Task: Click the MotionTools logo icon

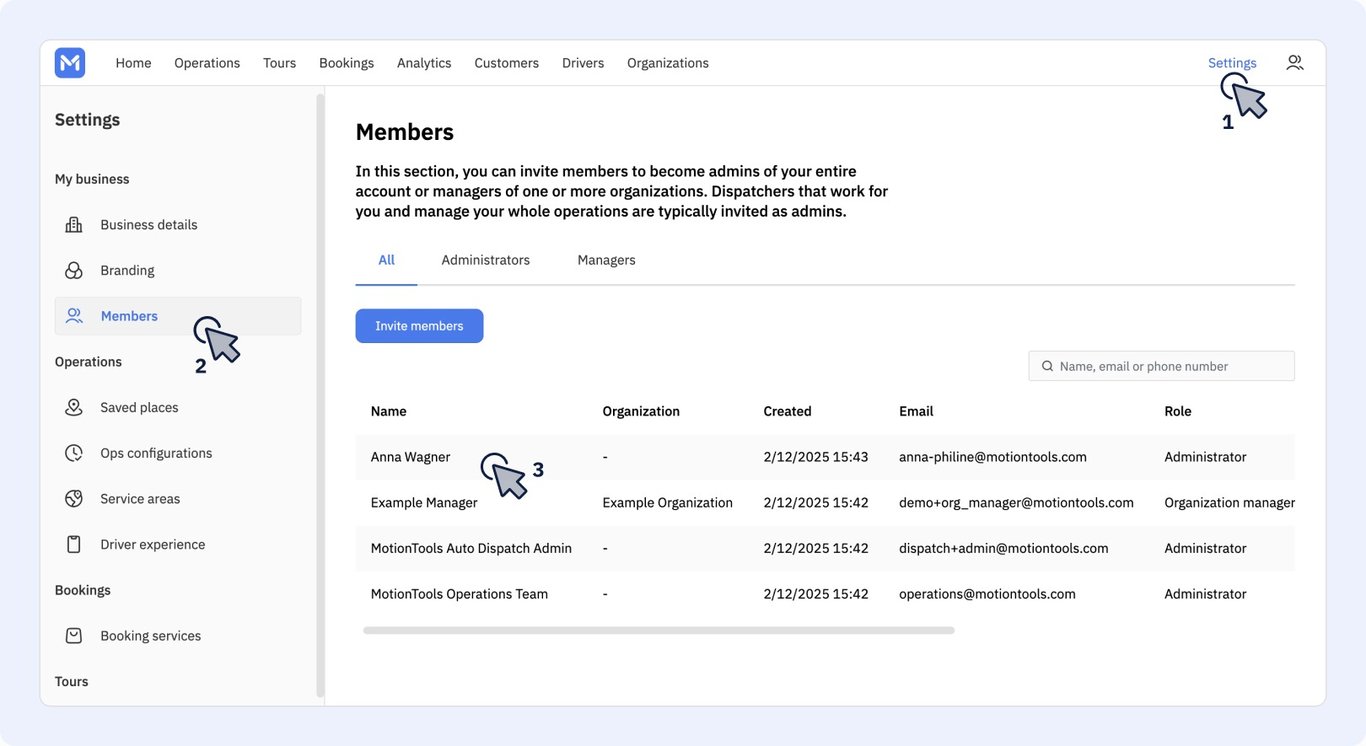Action: [x=70, y=63]
